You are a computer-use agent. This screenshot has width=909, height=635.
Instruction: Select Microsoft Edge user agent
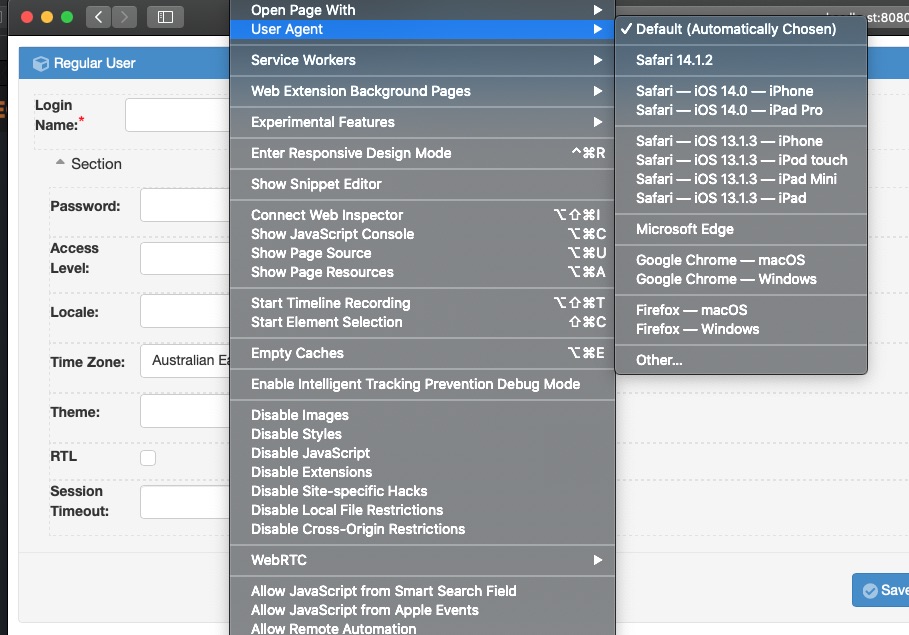point(741,230)
